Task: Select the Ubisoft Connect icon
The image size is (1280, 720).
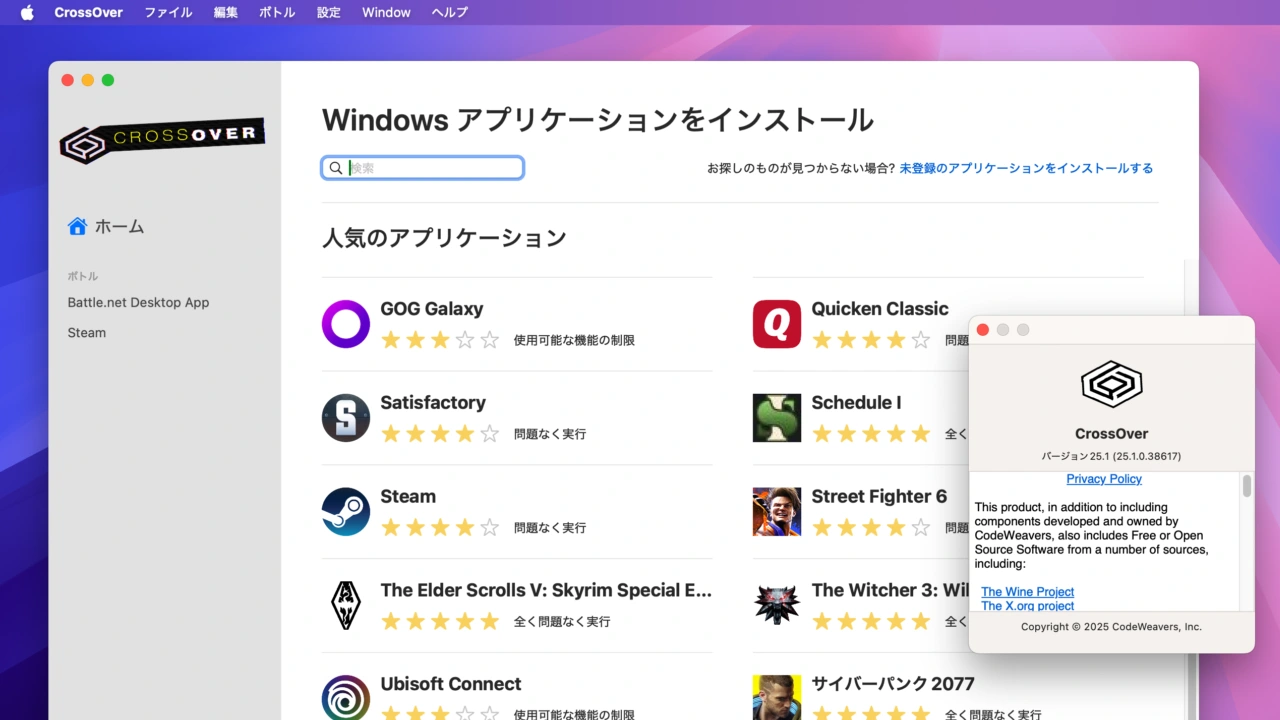Action: (x=345, y=697)
